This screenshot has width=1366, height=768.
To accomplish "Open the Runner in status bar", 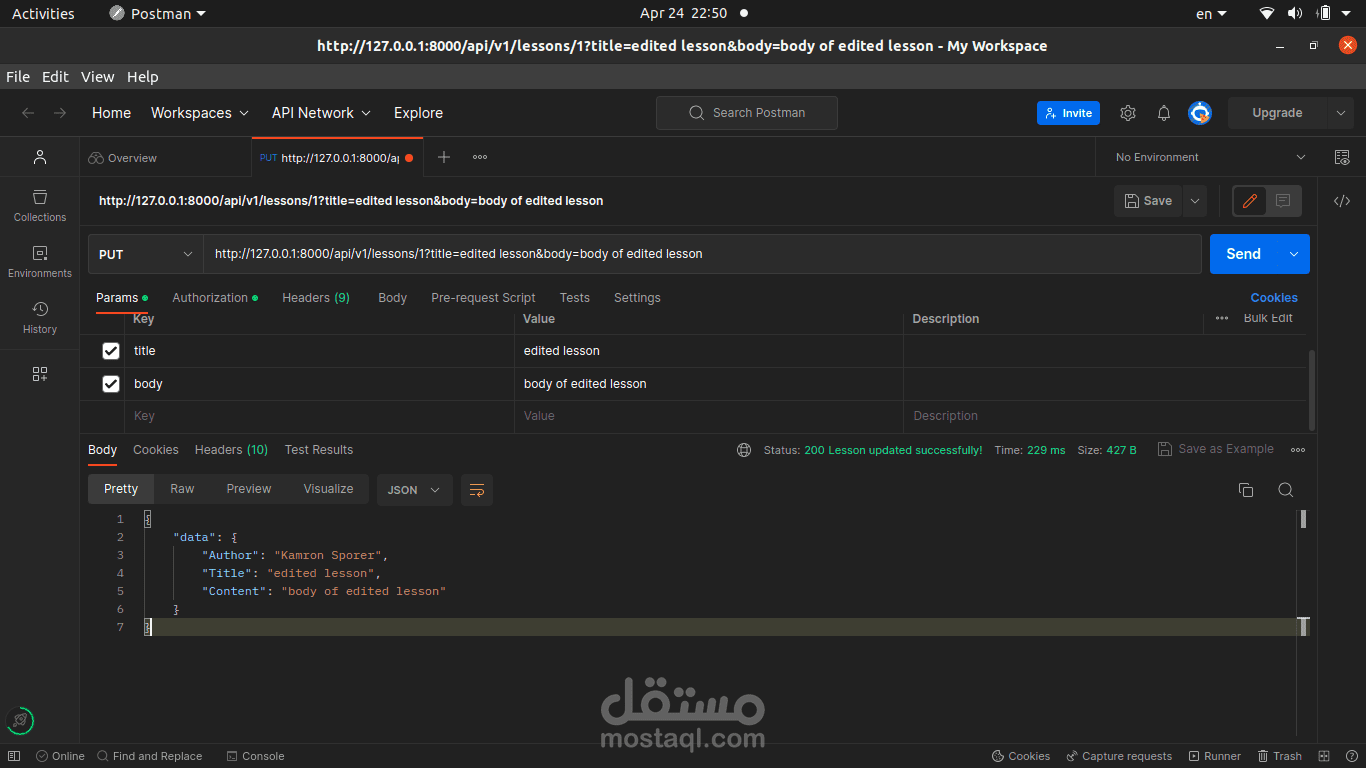I will pos(1215,756).
